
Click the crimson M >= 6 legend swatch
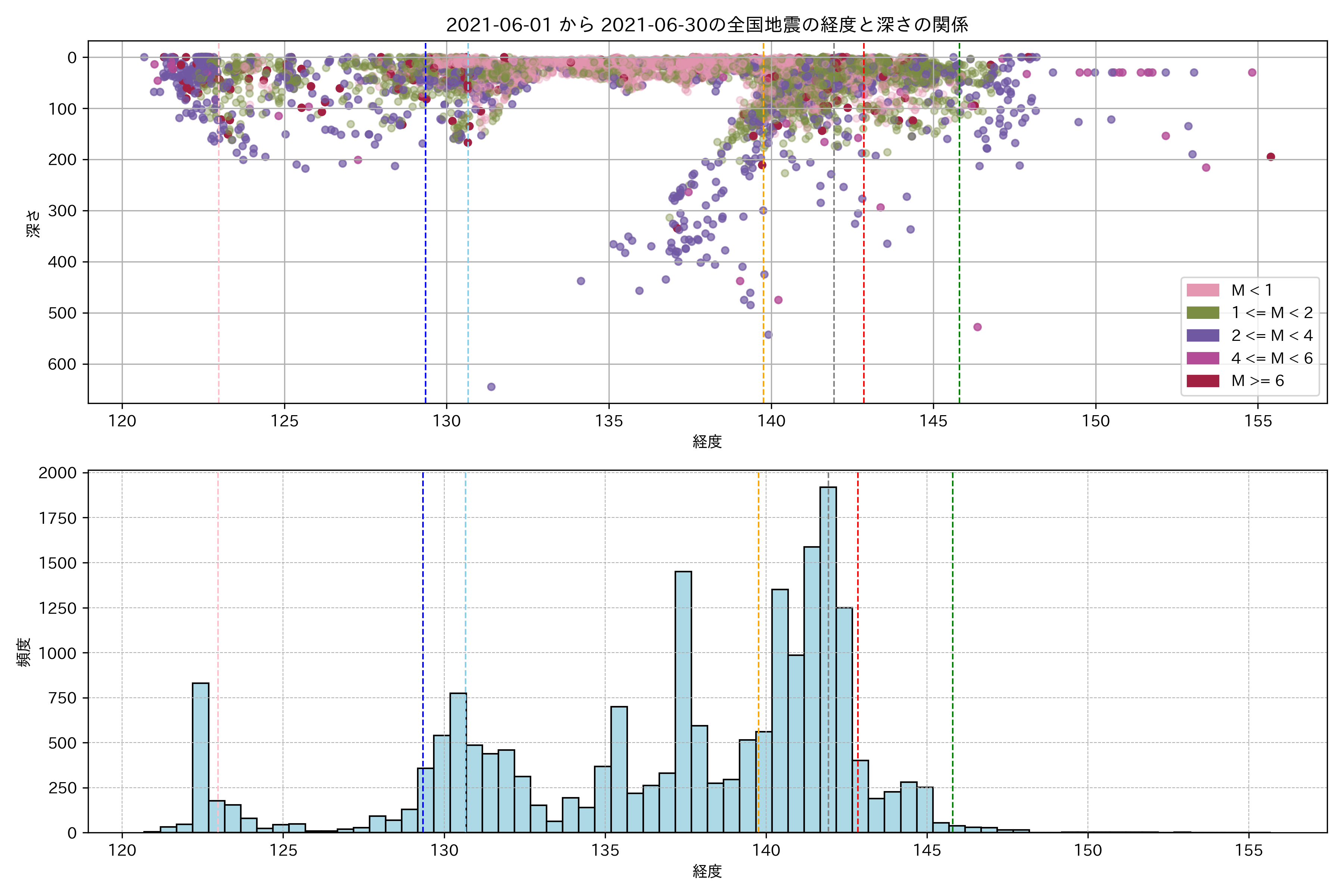coord(1202,380)
